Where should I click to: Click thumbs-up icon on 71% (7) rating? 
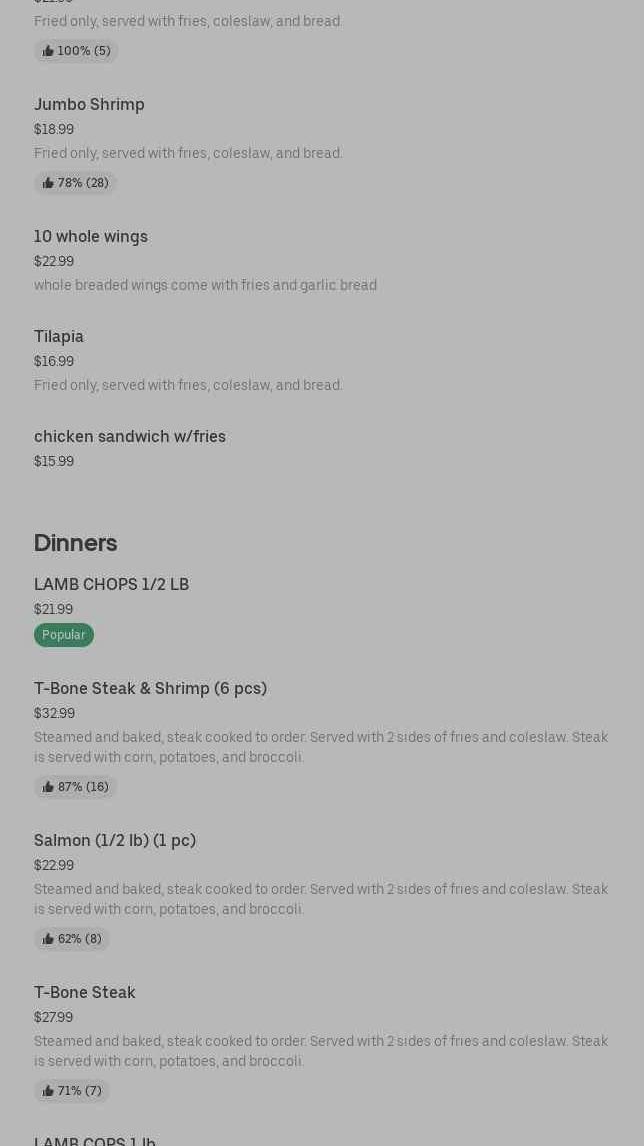[x=48, y=1091]
